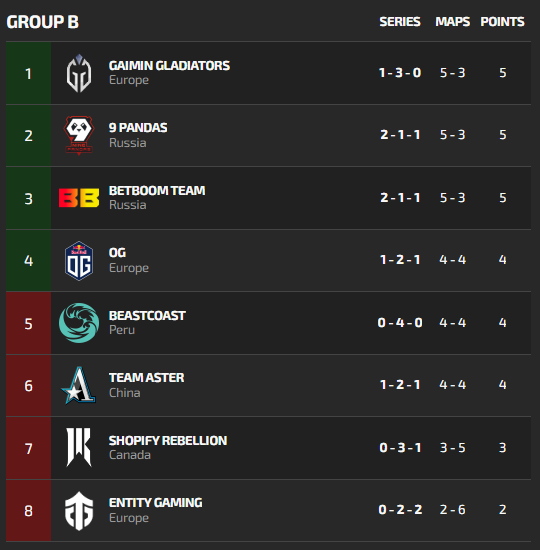Click Beastcoast's 0-4-0 series record
This screenshot has width=540, height=550.
(x=400, y=322)
